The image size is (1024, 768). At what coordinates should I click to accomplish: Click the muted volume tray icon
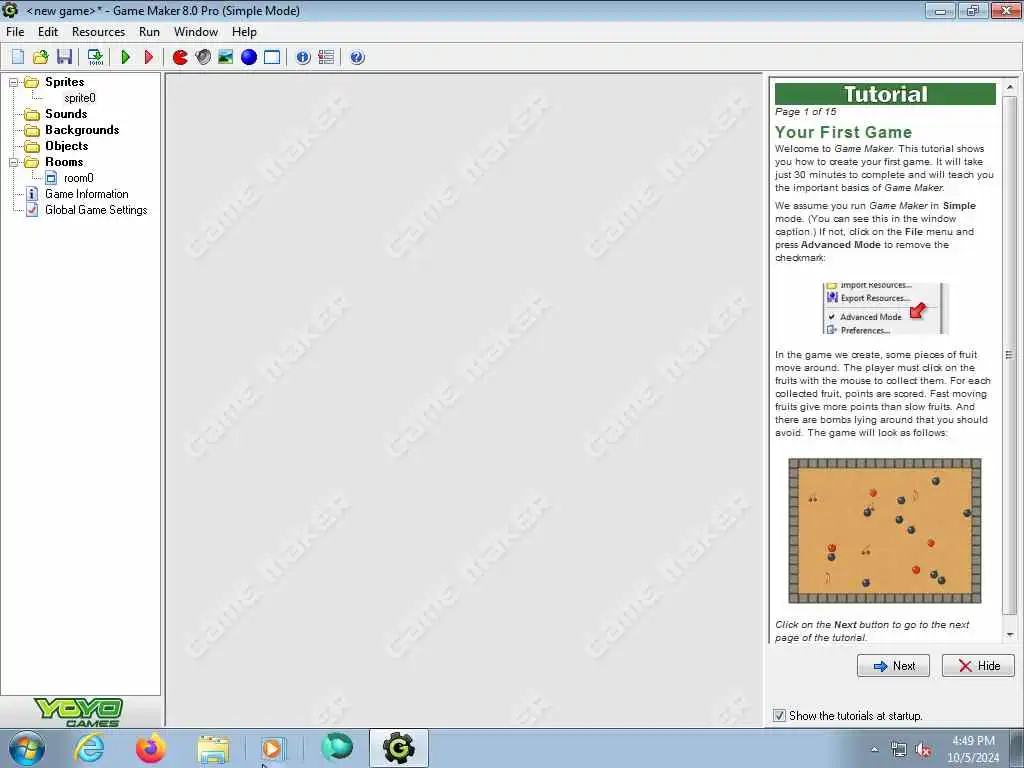923,750
